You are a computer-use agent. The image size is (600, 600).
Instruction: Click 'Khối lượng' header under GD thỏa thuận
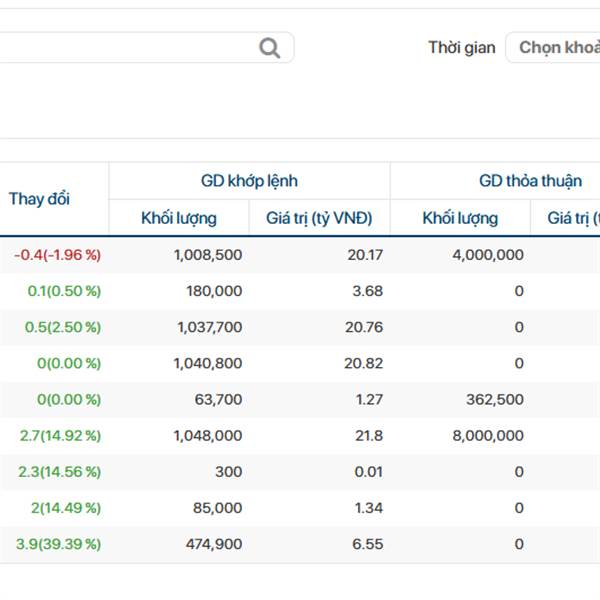[460, 219]
